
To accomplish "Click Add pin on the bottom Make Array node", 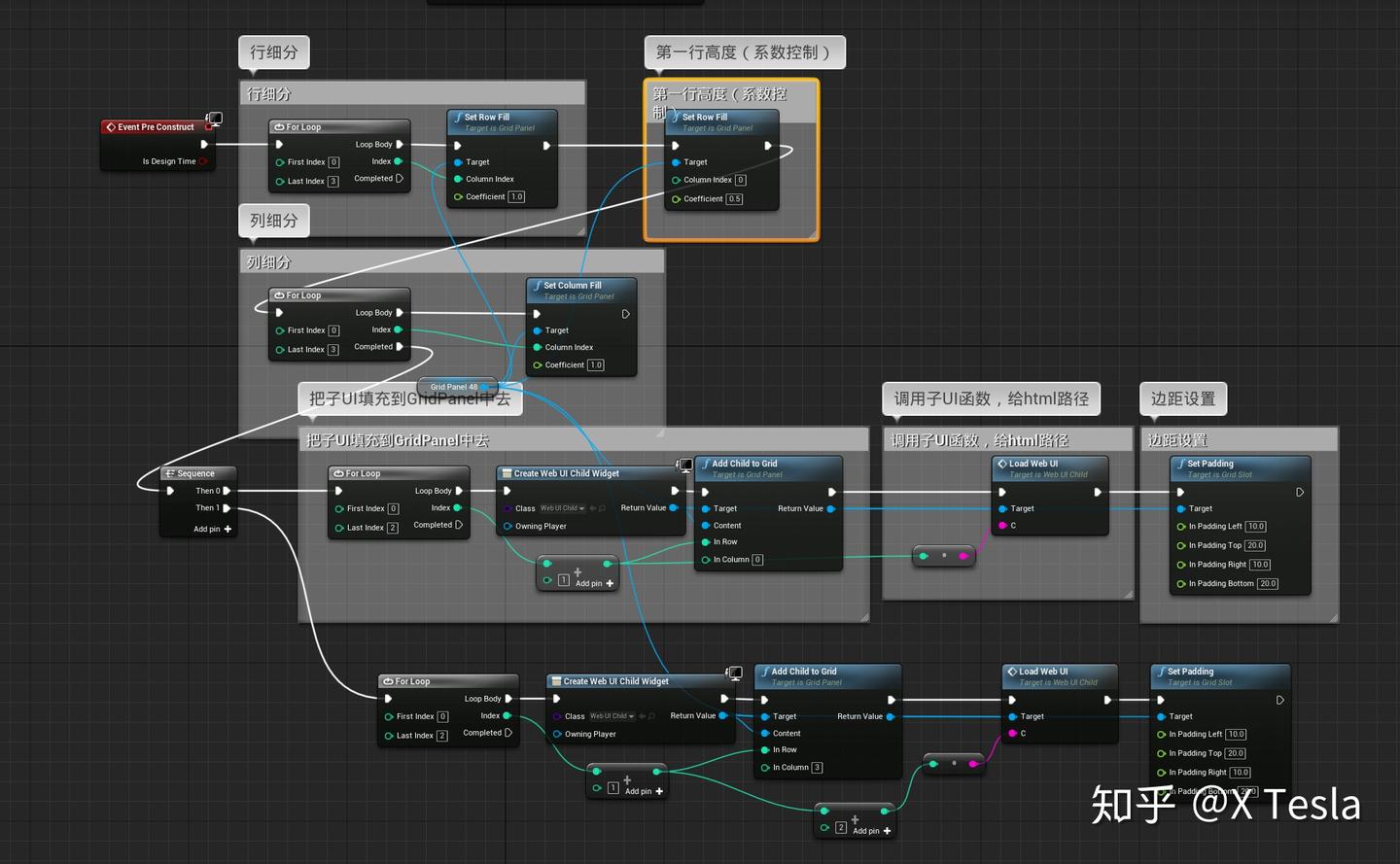I will (x=865, y=830).
